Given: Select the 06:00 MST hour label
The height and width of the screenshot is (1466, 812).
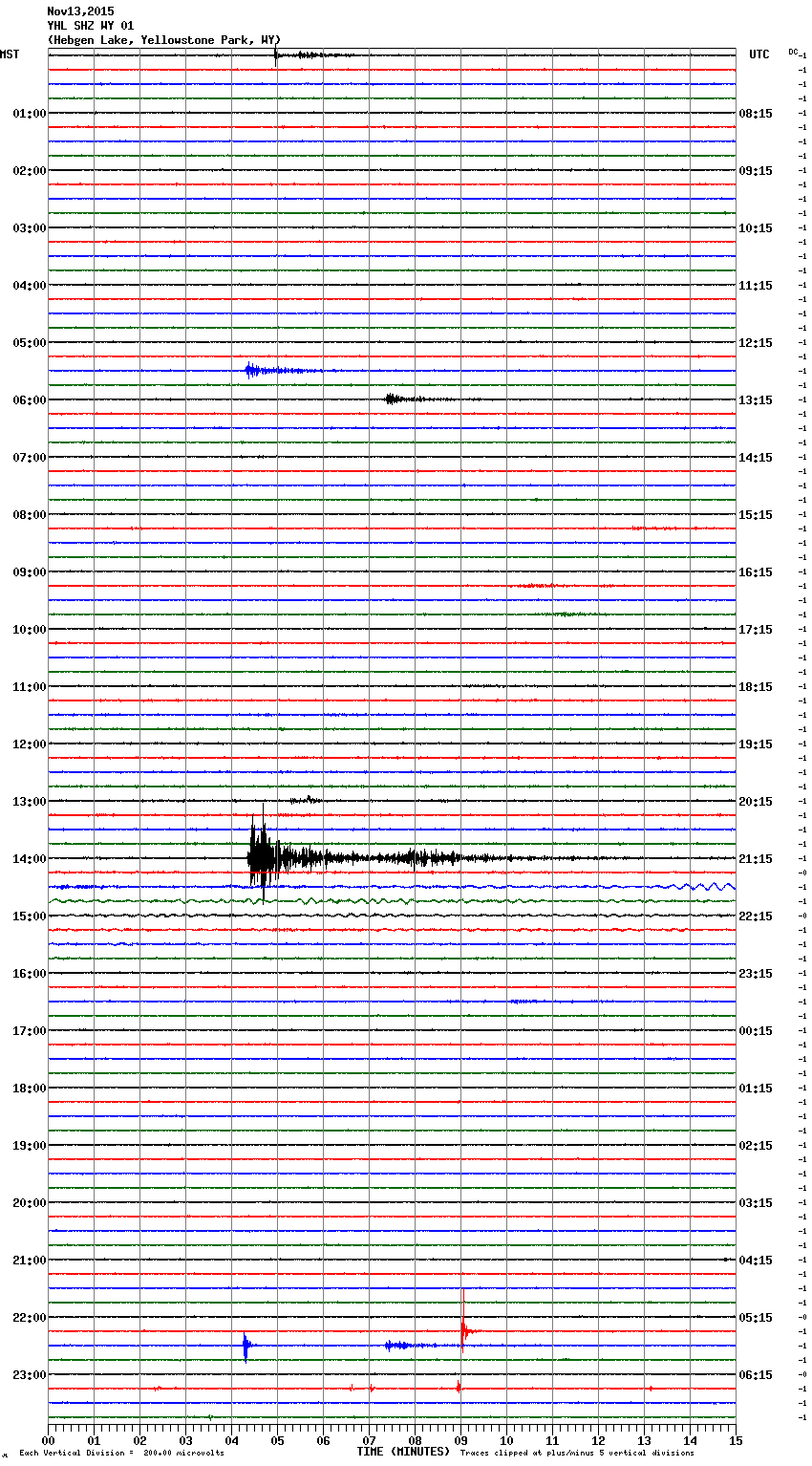Looking at the screenshot, I should (x=30, y=400).
